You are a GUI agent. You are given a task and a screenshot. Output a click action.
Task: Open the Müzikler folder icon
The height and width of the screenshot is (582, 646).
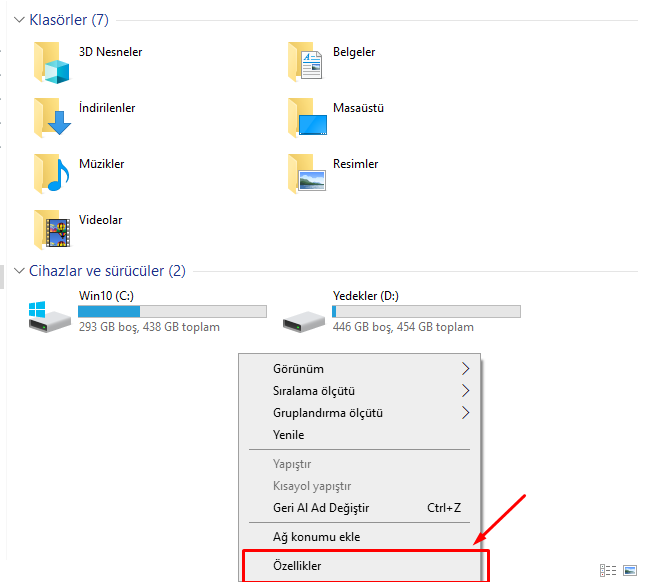pyautogui.click(x=52, y=173)
